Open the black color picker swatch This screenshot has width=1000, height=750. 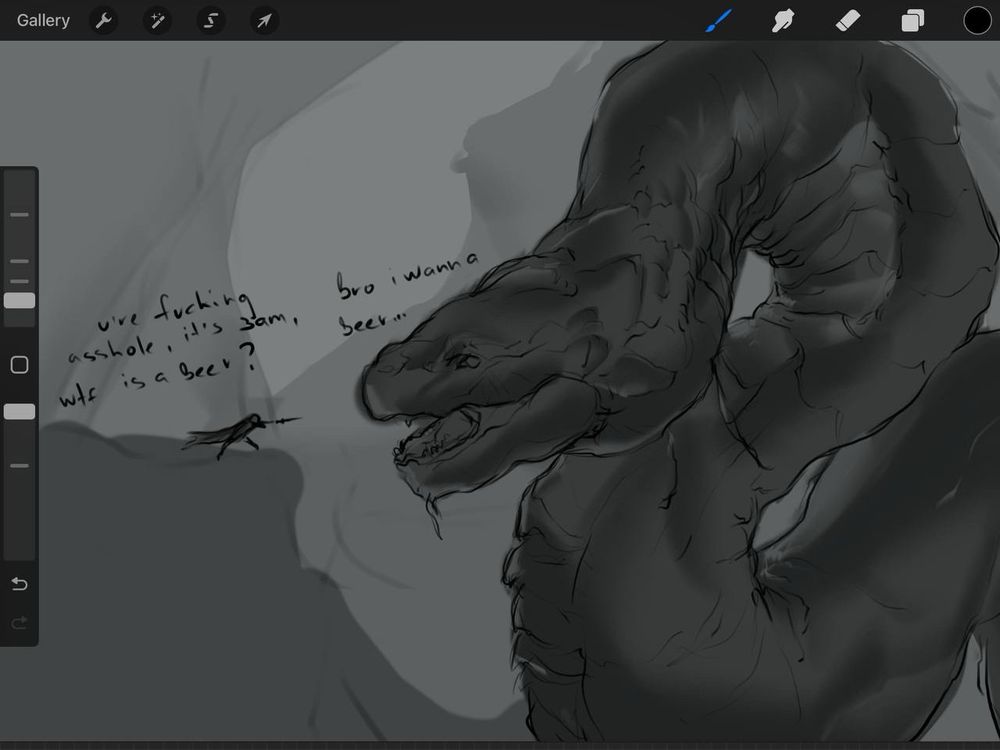pyautogui.click(x=977, y=20)
